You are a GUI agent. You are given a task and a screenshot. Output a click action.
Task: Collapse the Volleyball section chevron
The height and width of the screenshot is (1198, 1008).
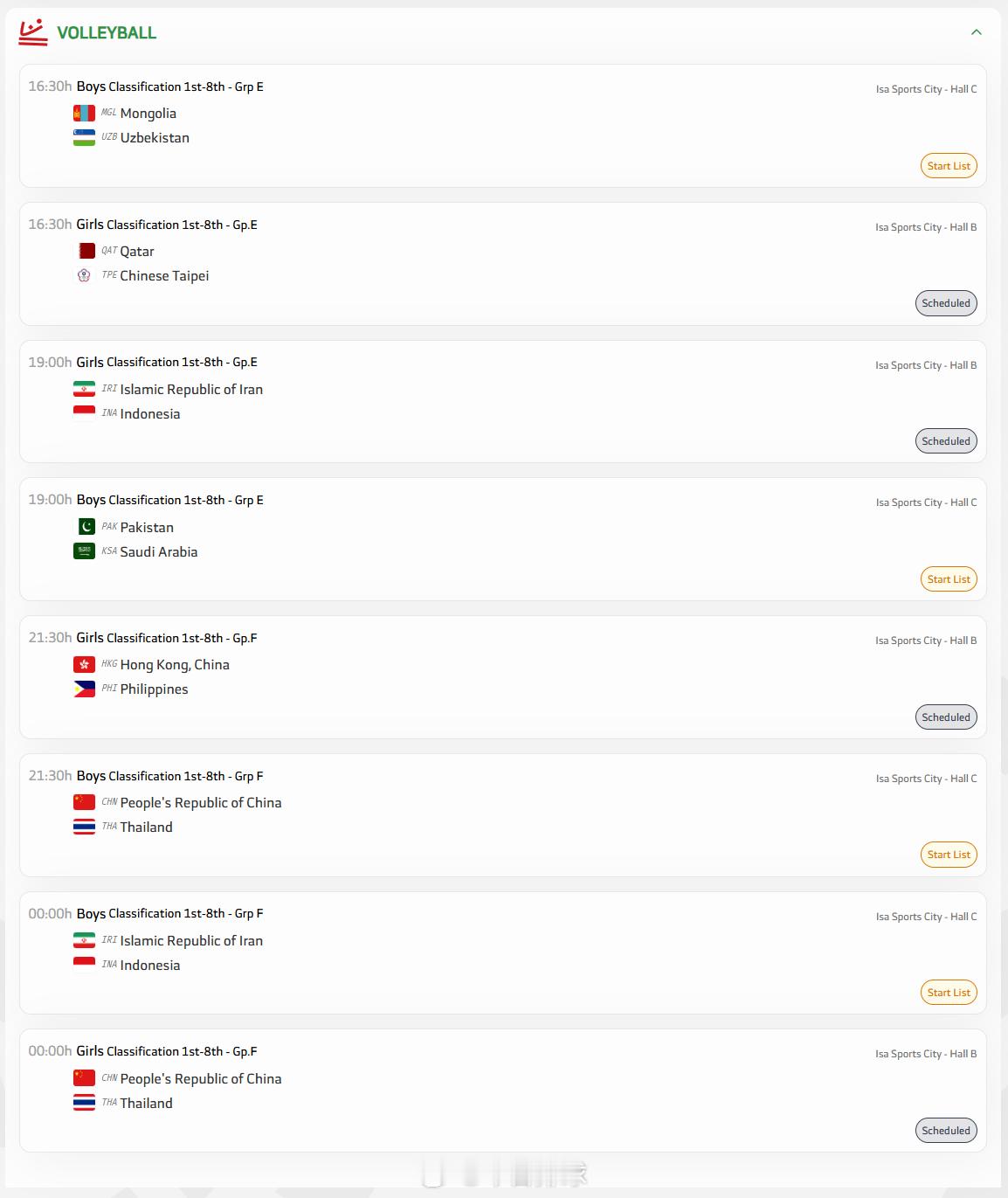[x=976, y=32]
